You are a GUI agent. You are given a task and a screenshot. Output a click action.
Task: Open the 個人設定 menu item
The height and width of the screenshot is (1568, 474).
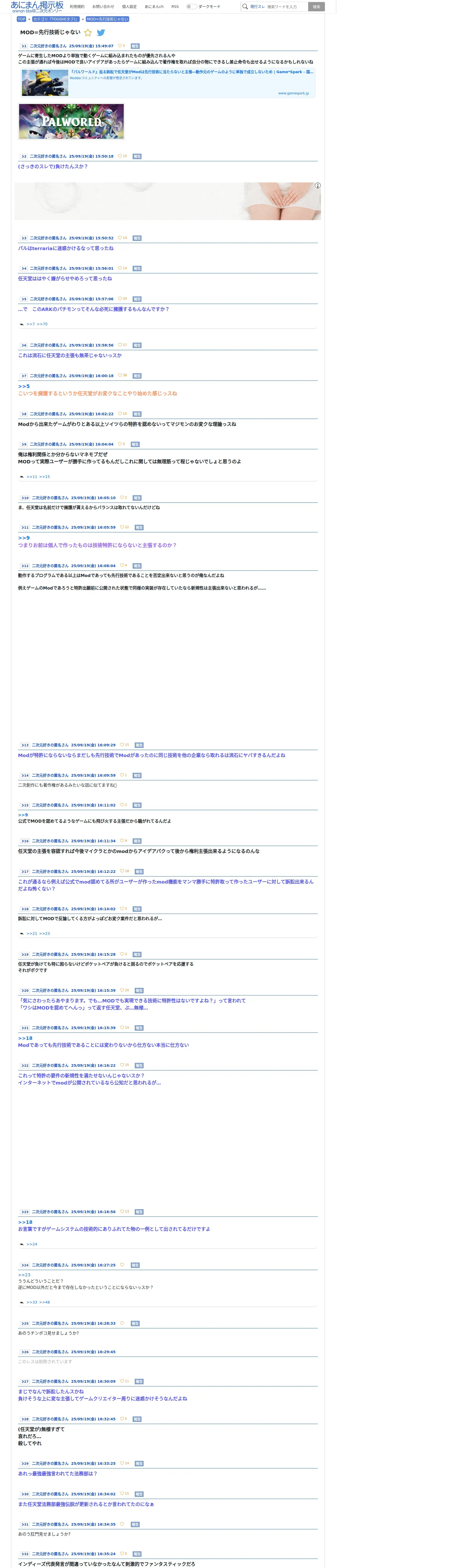click(129, 7)
